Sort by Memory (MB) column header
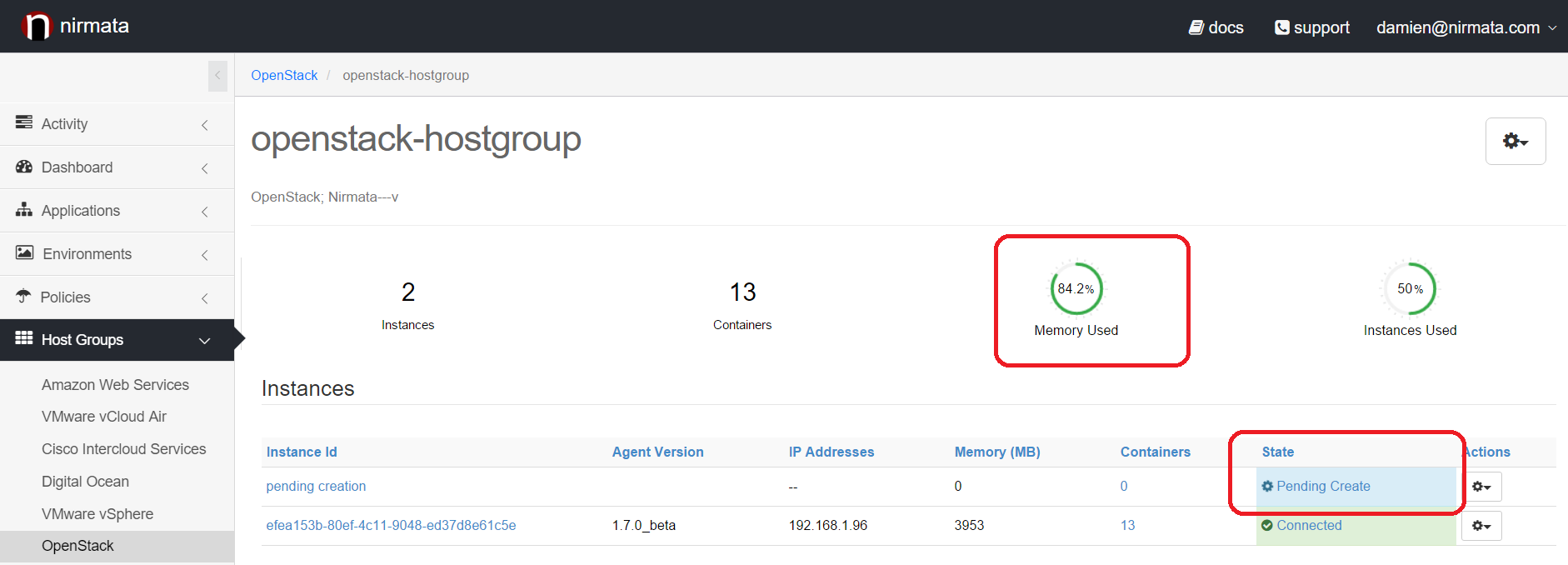The width and height of the screenshot is (1568, 565). (x=997, y=452)
